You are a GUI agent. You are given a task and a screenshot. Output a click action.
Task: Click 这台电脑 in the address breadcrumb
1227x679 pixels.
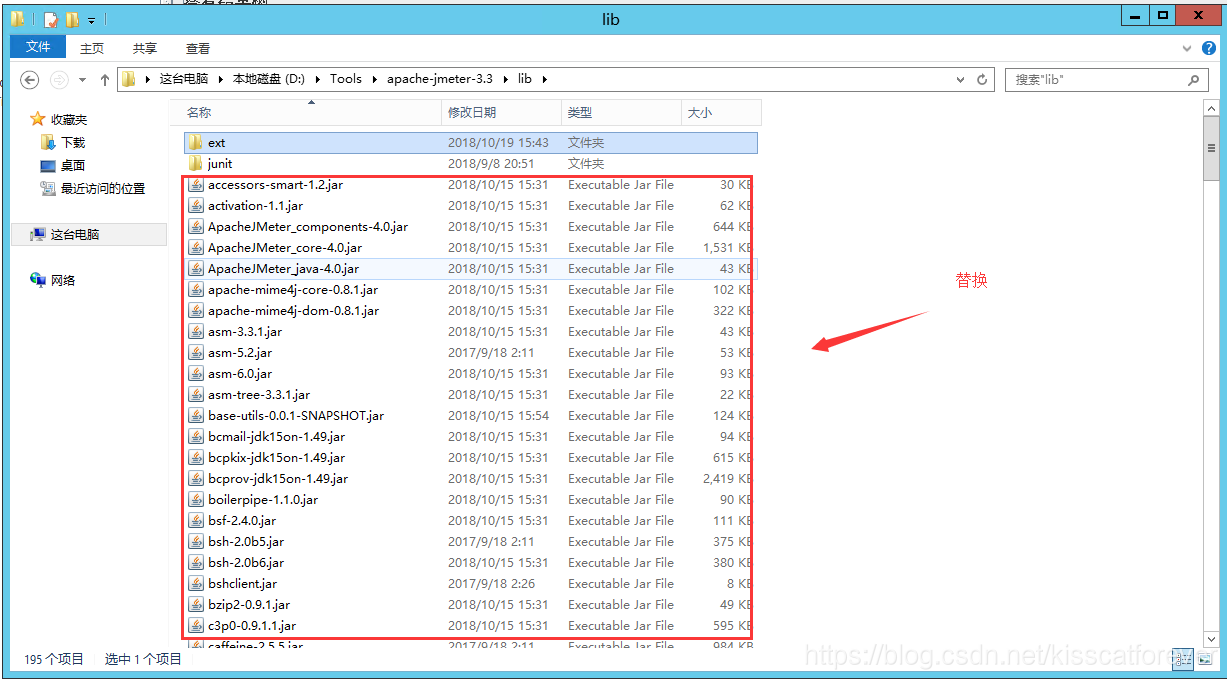point(184,79)
